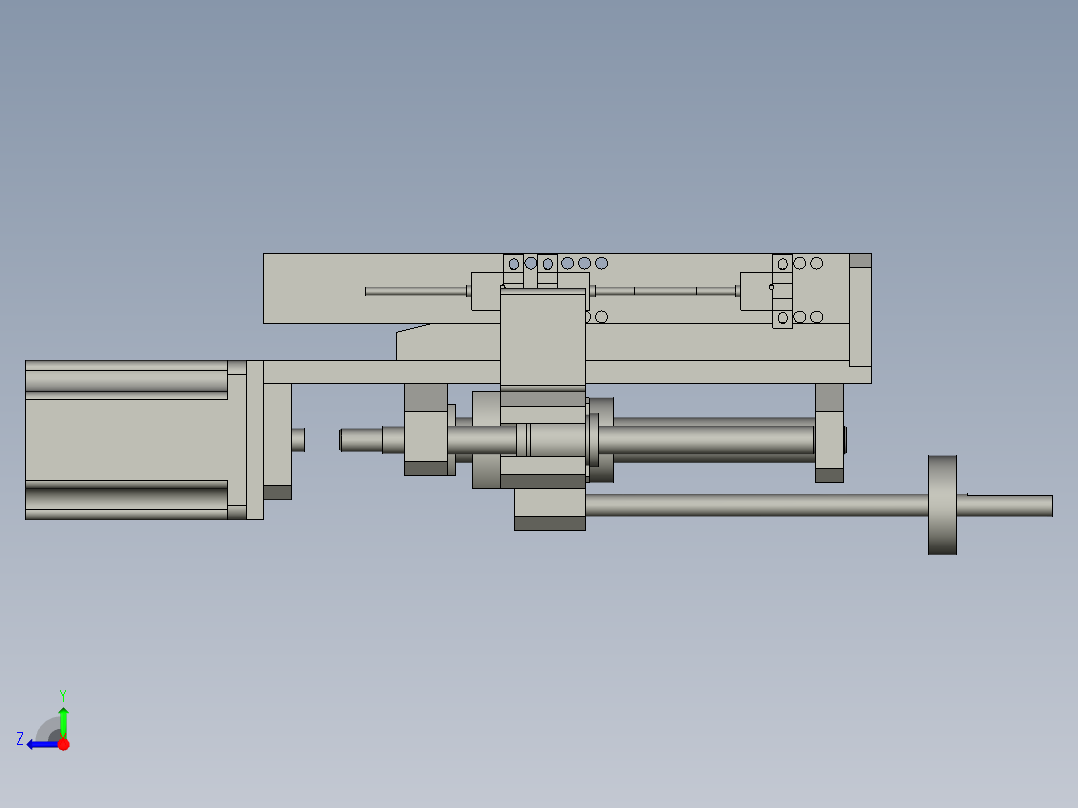Pick the right sensor box near the bracket
This screenshot has height=808, width=1078.
(756, 292)
